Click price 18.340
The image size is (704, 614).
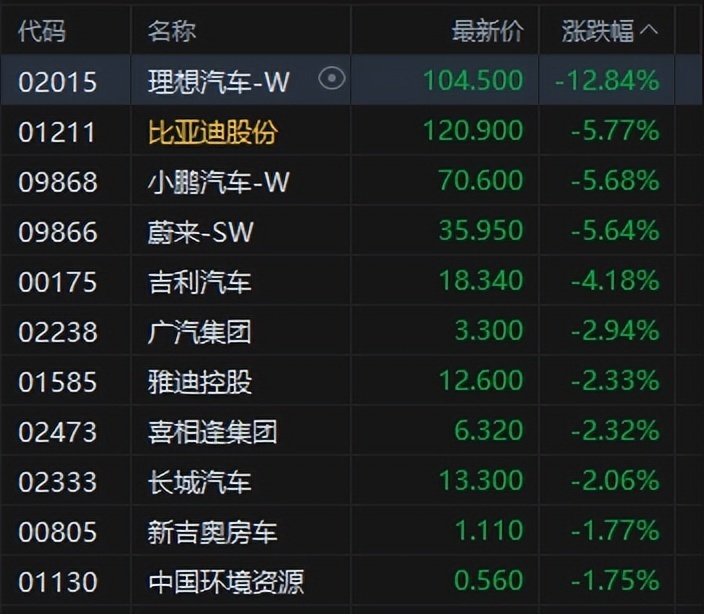pyautogui.click(x=481, y=281)
